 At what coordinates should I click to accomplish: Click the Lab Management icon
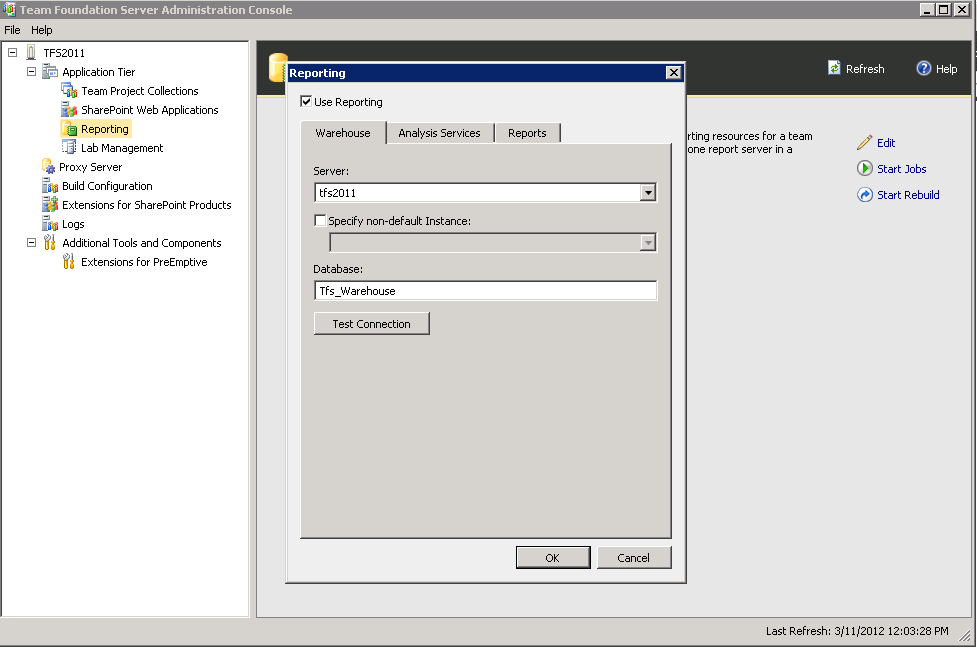[x=69, y=148]
